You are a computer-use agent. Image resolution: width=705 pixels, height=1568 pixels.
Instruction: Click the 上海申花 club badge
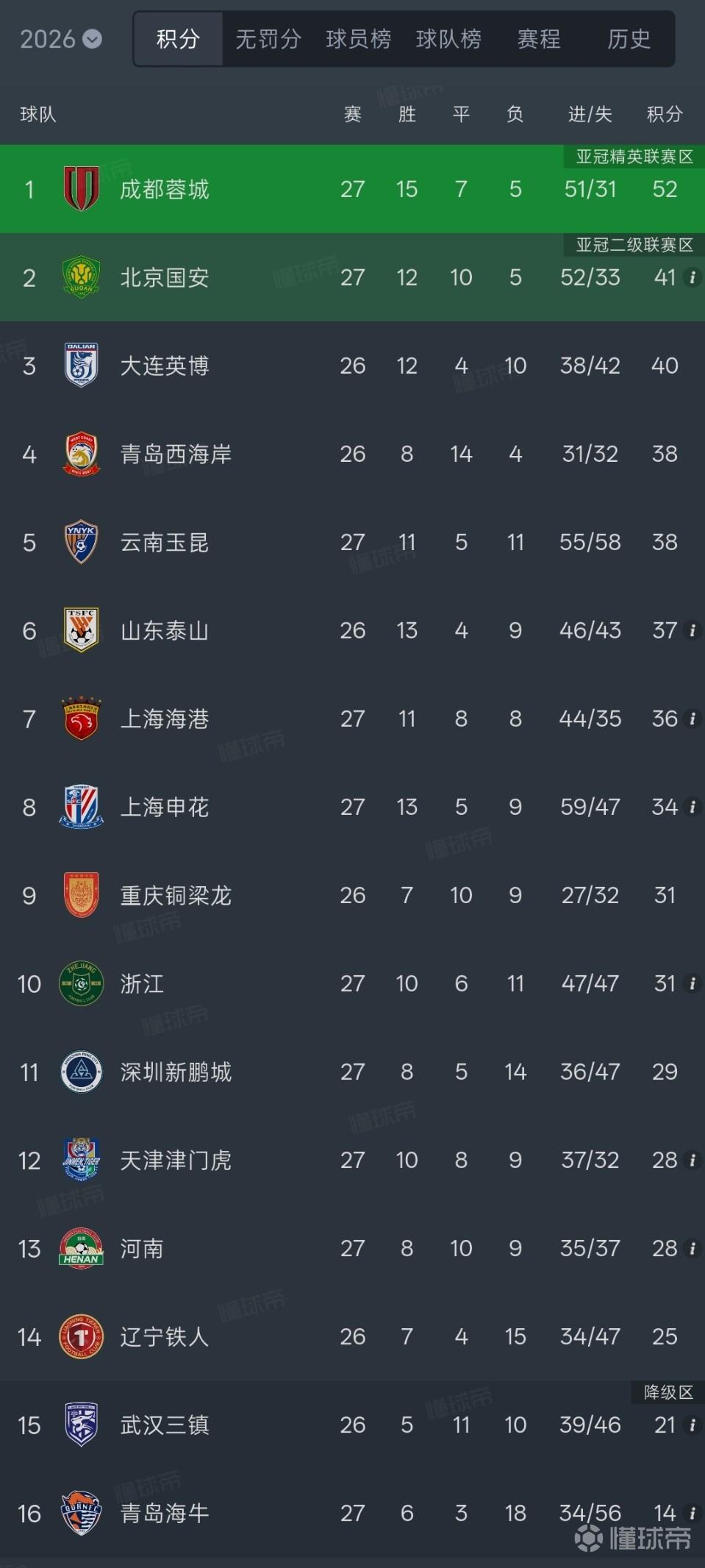[x=82, y=807]
